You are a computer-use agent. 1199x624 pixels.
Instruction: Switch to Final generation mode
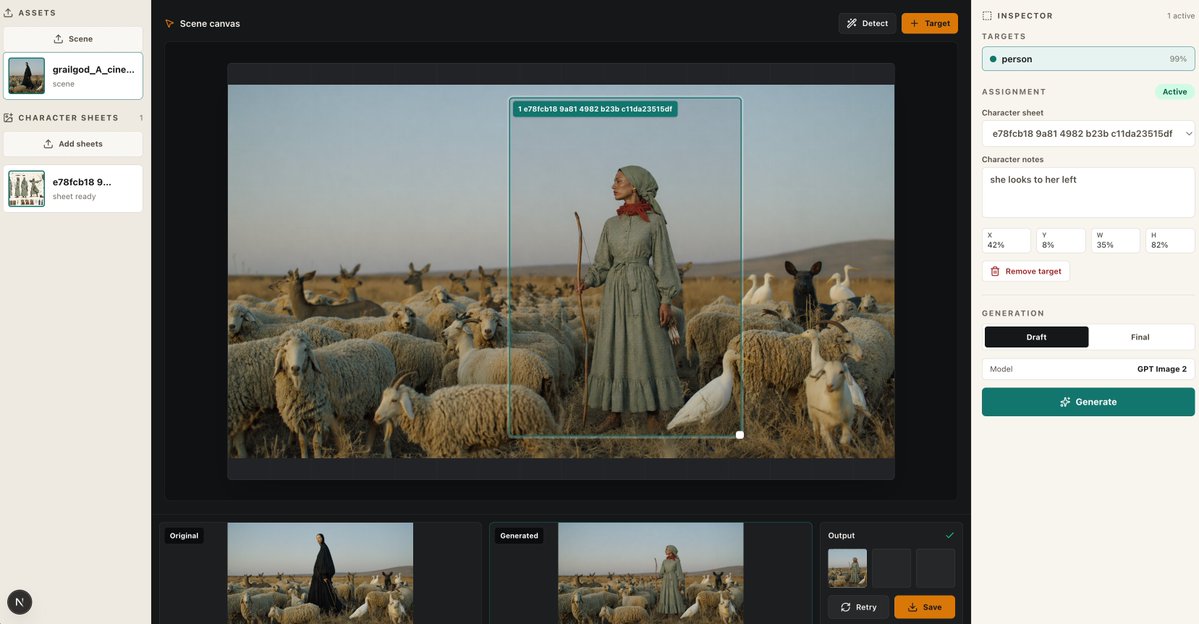tap(1139, 336)
